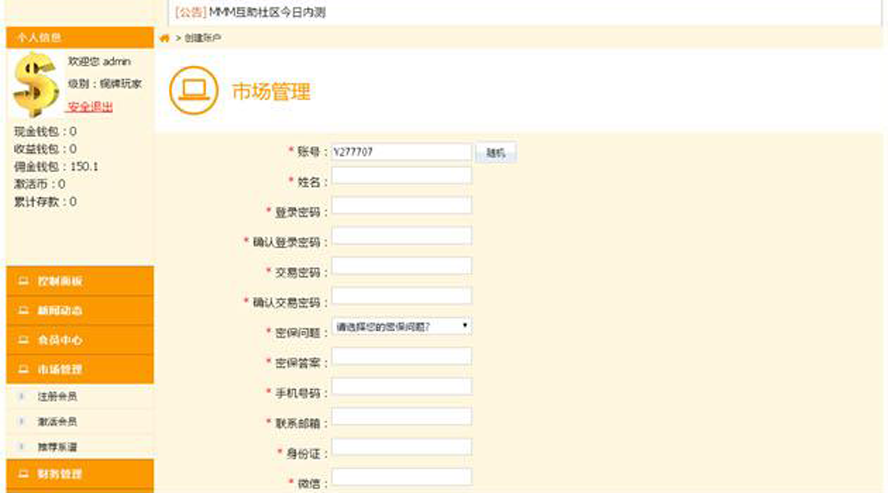Image resolution: width=888 pixels, height=493 pixels.
Task: Click into the 身份证 ID field
Action: coord(402,447)
